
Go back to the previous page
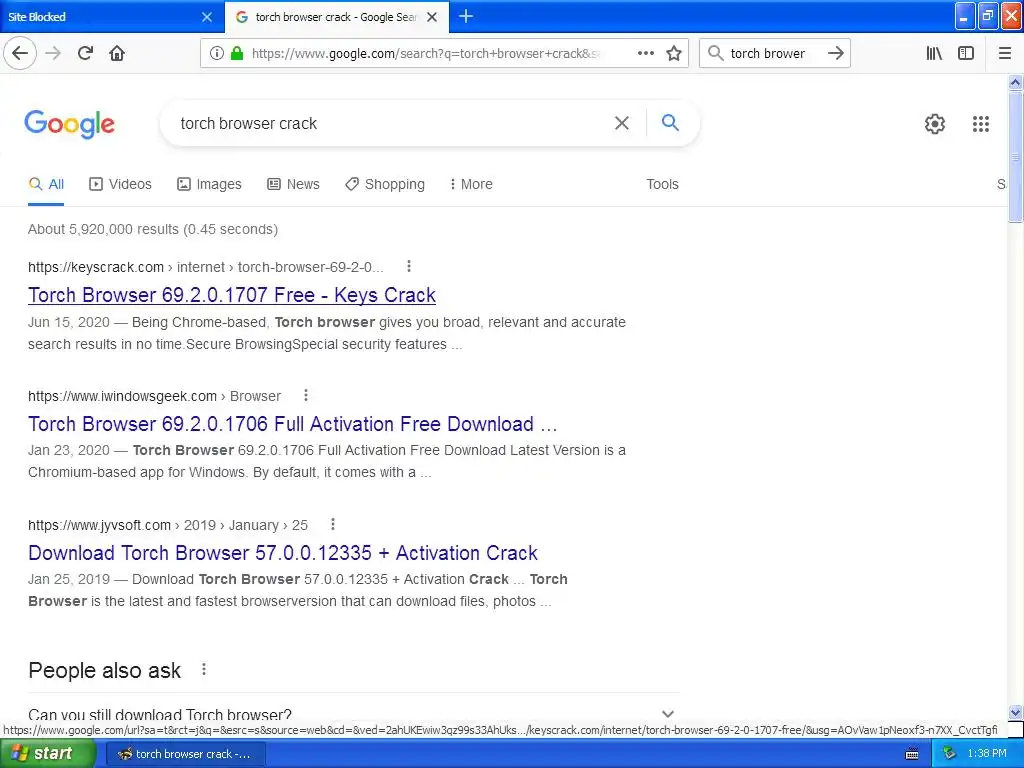tap(20, 53)
